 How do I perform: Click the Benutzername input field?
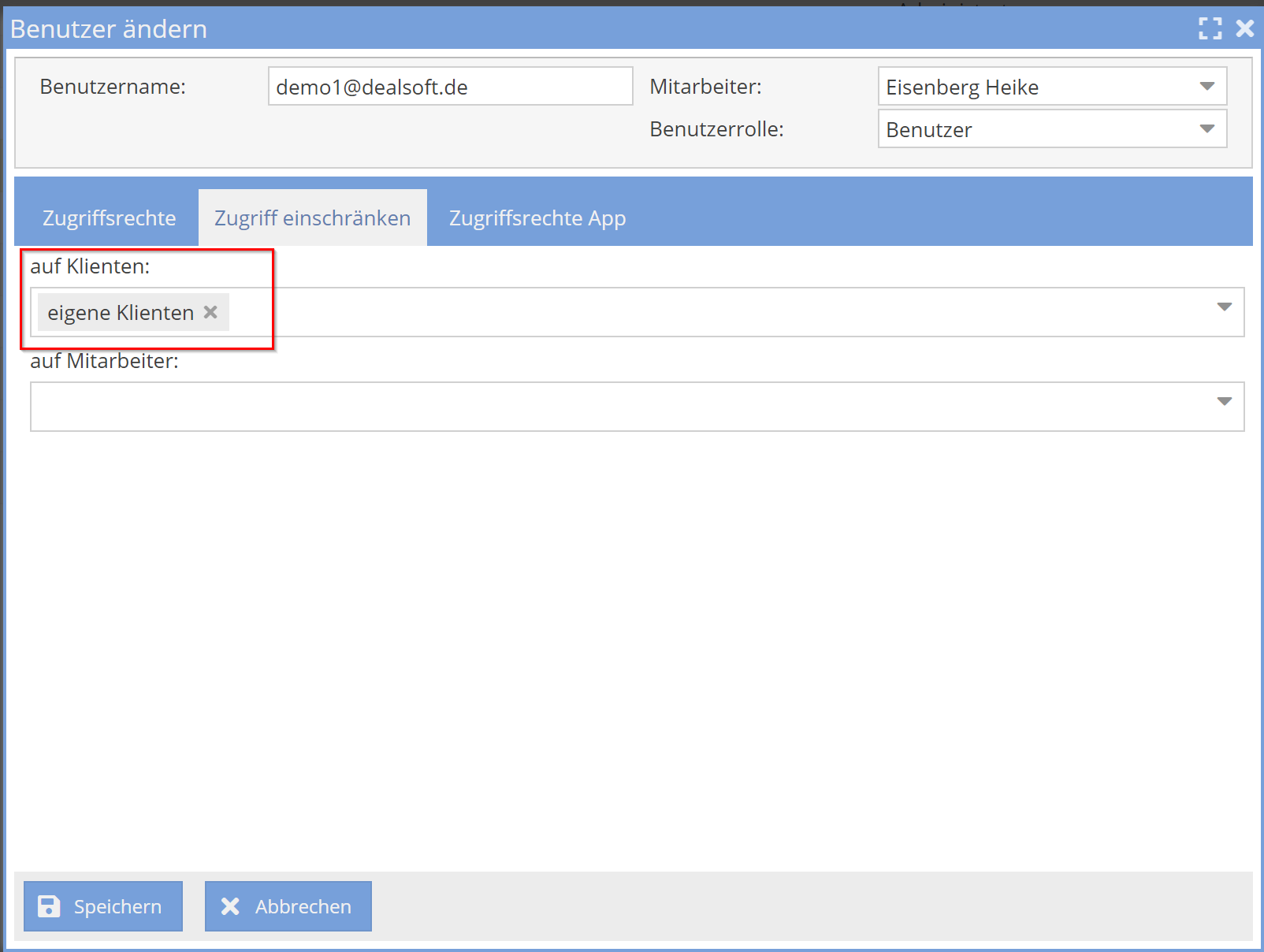(449, 87)
